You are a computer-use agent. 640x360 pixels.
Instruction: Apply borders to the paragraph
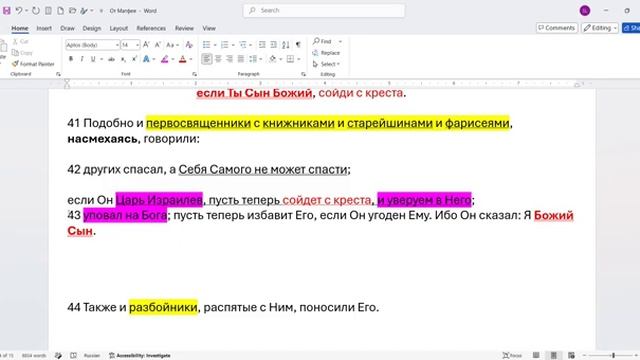[x=290, y=59]
